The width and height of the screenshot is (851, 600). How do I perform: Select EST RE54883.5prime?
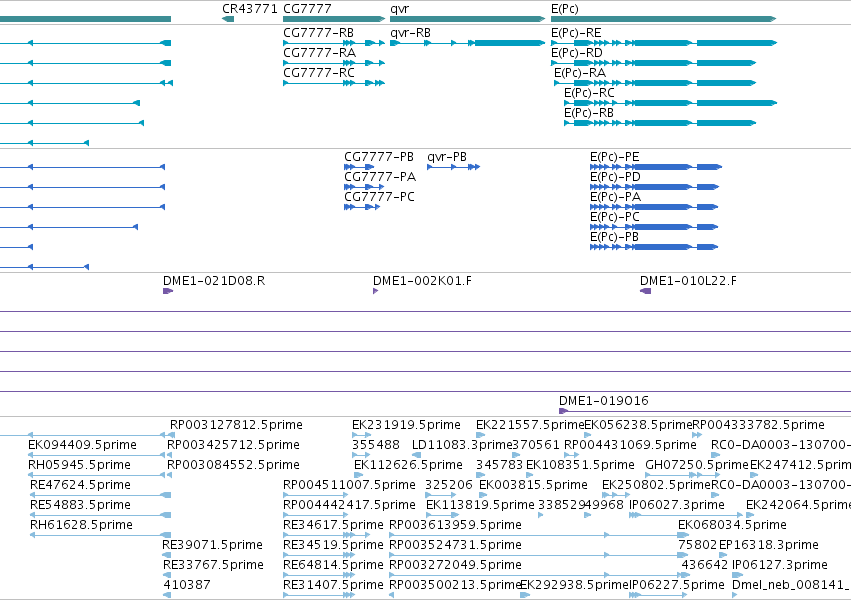[80, 505]
